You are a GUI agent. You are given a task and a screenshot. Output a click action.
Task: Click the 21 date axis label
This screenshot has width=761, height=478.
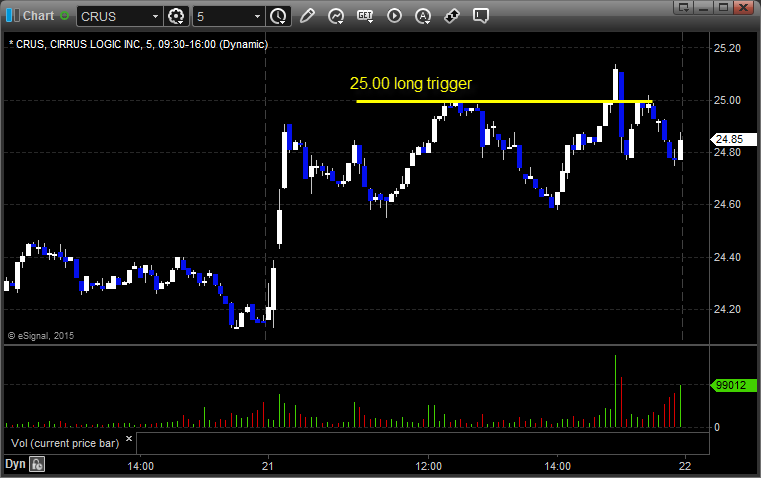tap(268, 466)
